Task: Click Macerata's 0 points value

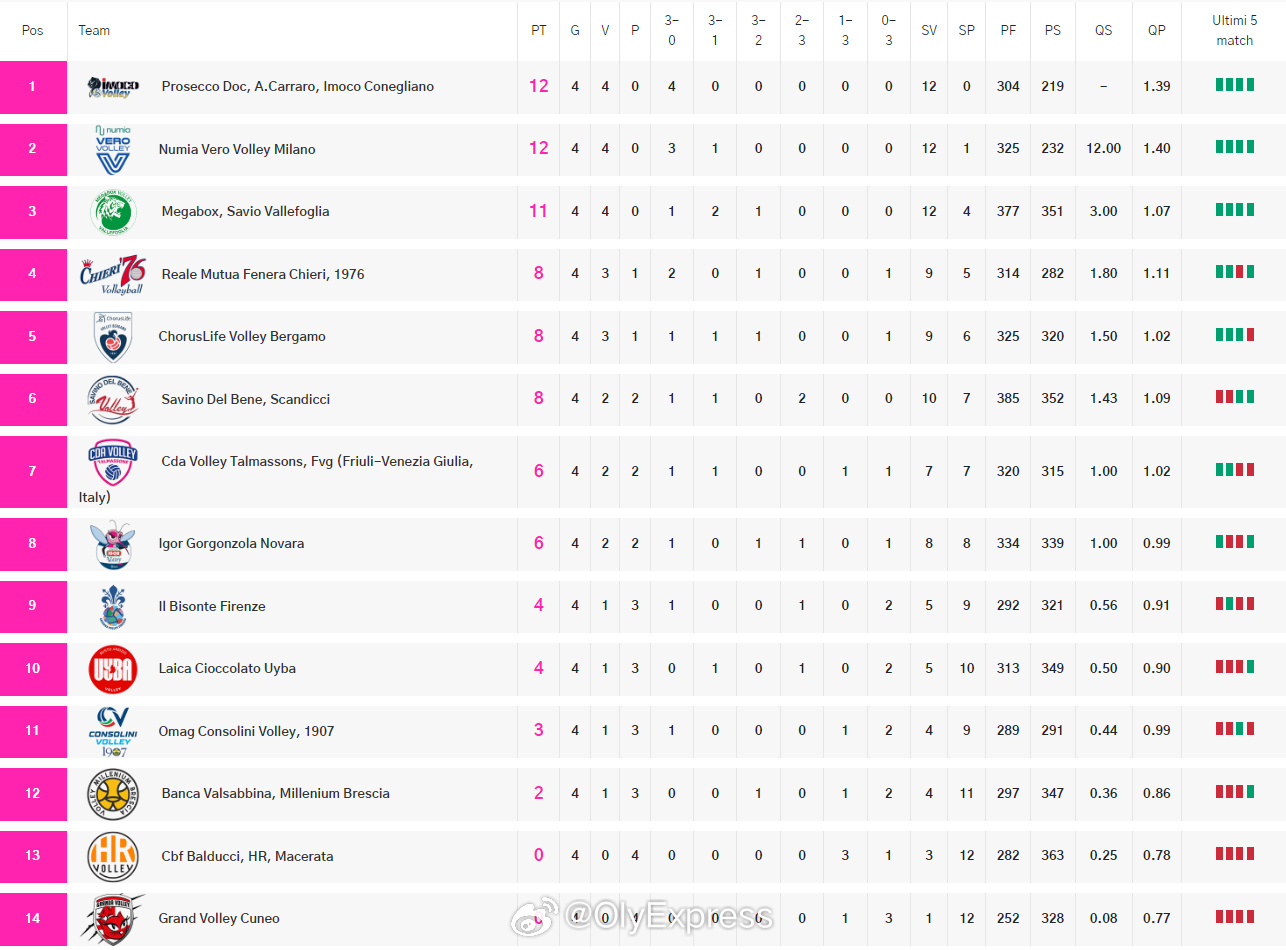Action: 539,856
